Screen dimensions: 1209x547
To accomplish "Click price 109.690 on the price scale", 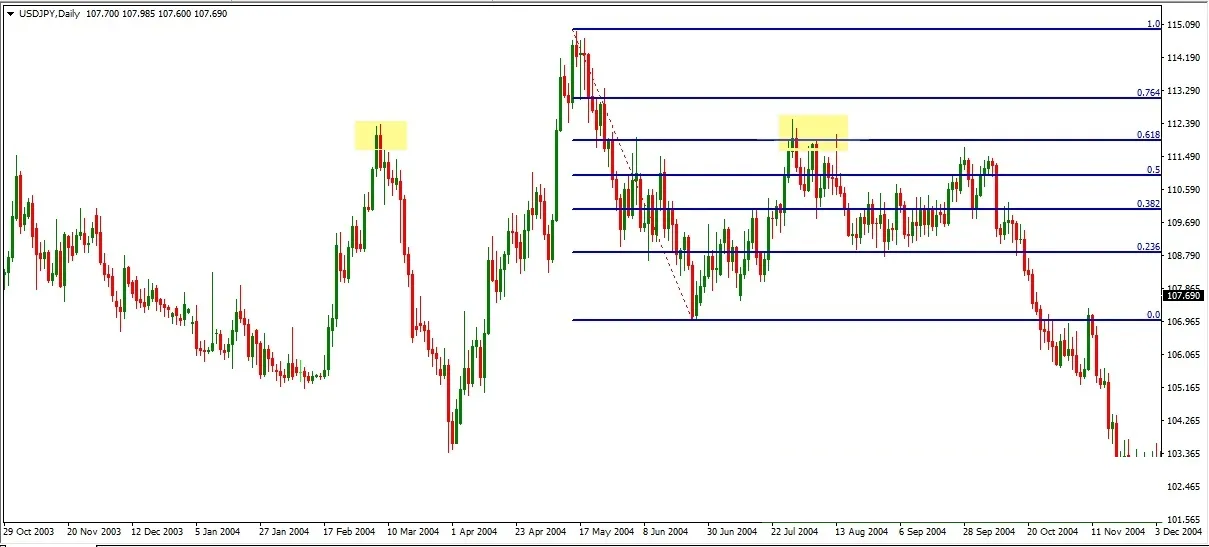I will (1184, 222).
